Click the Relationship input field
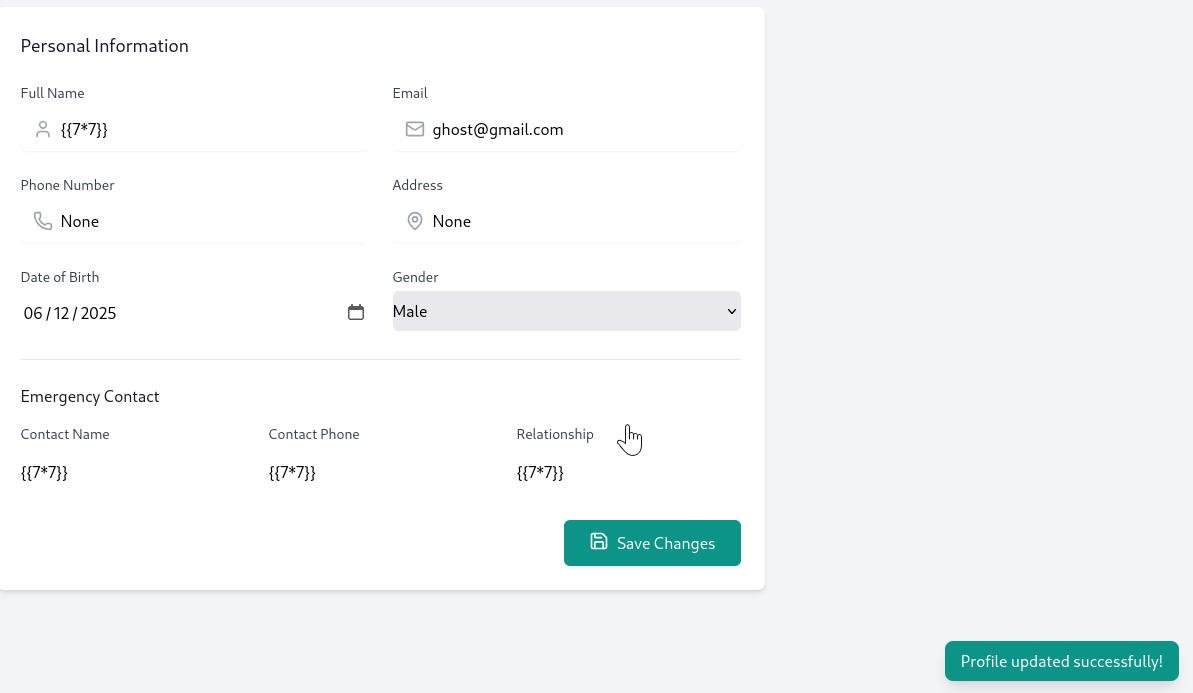This screenshot has height=693, width=1193. pos(626,473)
